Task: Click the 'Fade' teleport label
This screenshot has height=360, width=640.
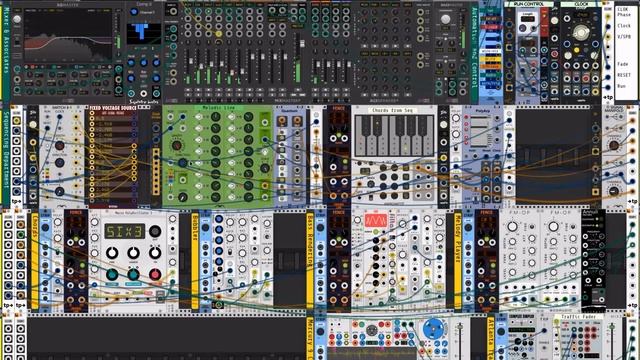Action: click(x=622, y=64)
